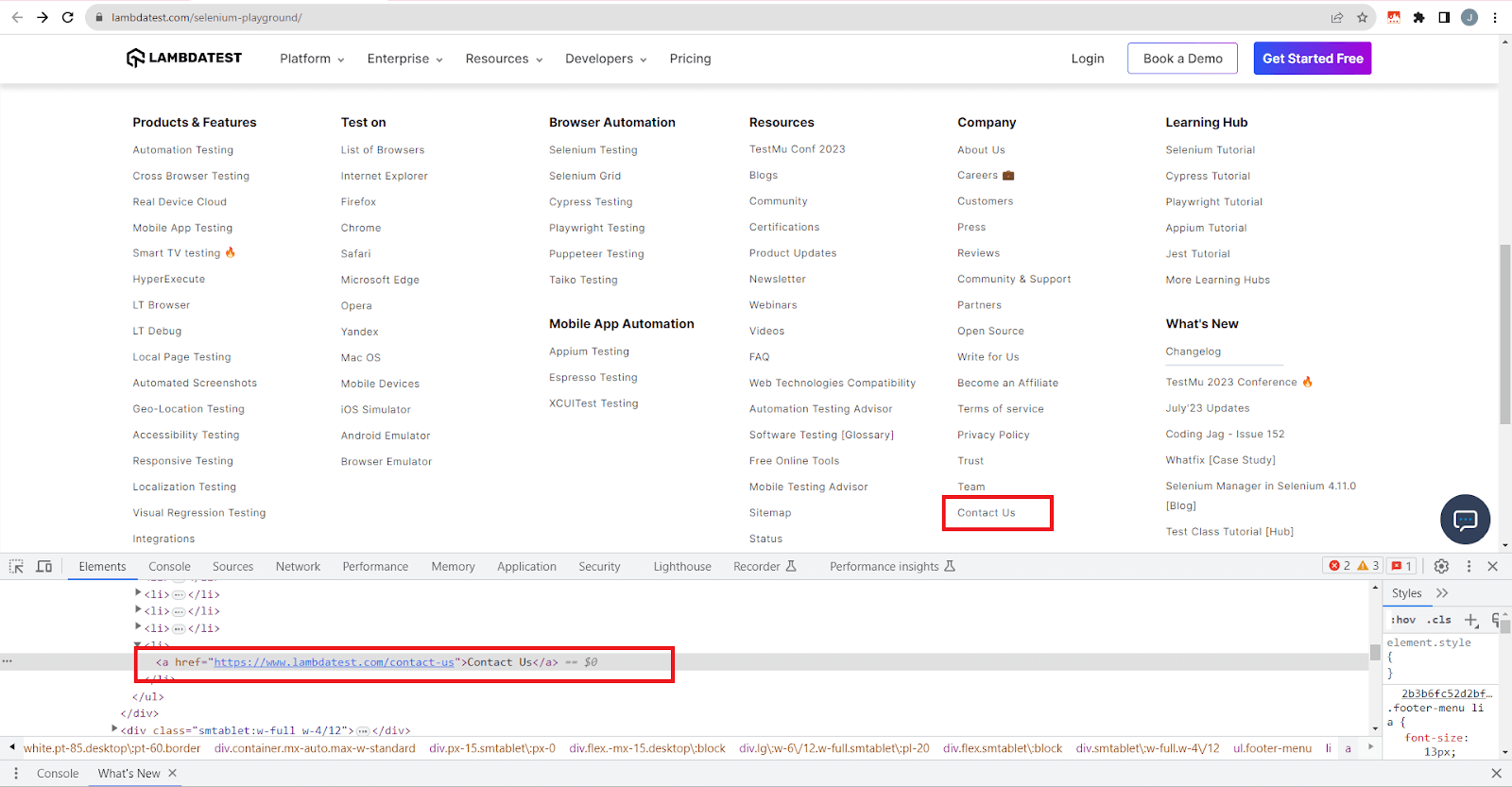This screenshot has width=1512, height=787.
Task: Click the new style rule plus icon
Action: pyautogui.click(x=1471, y=620)
